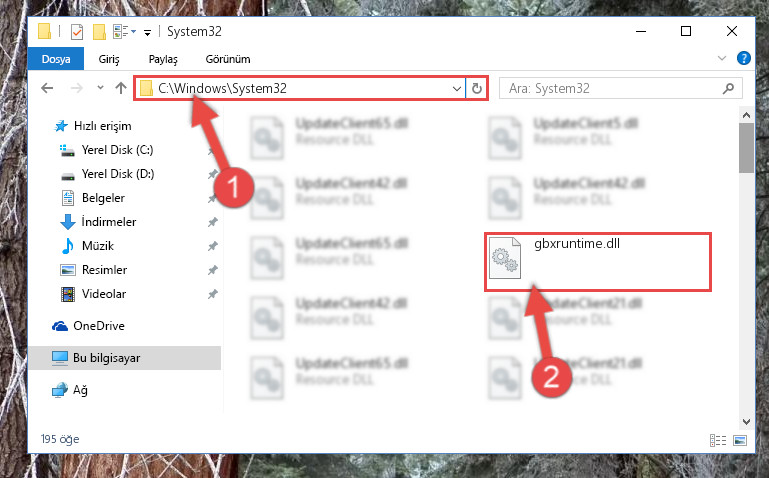769x478 pixels.
Task: Expand the ribbon with the chevron
Action: [721, 58]
